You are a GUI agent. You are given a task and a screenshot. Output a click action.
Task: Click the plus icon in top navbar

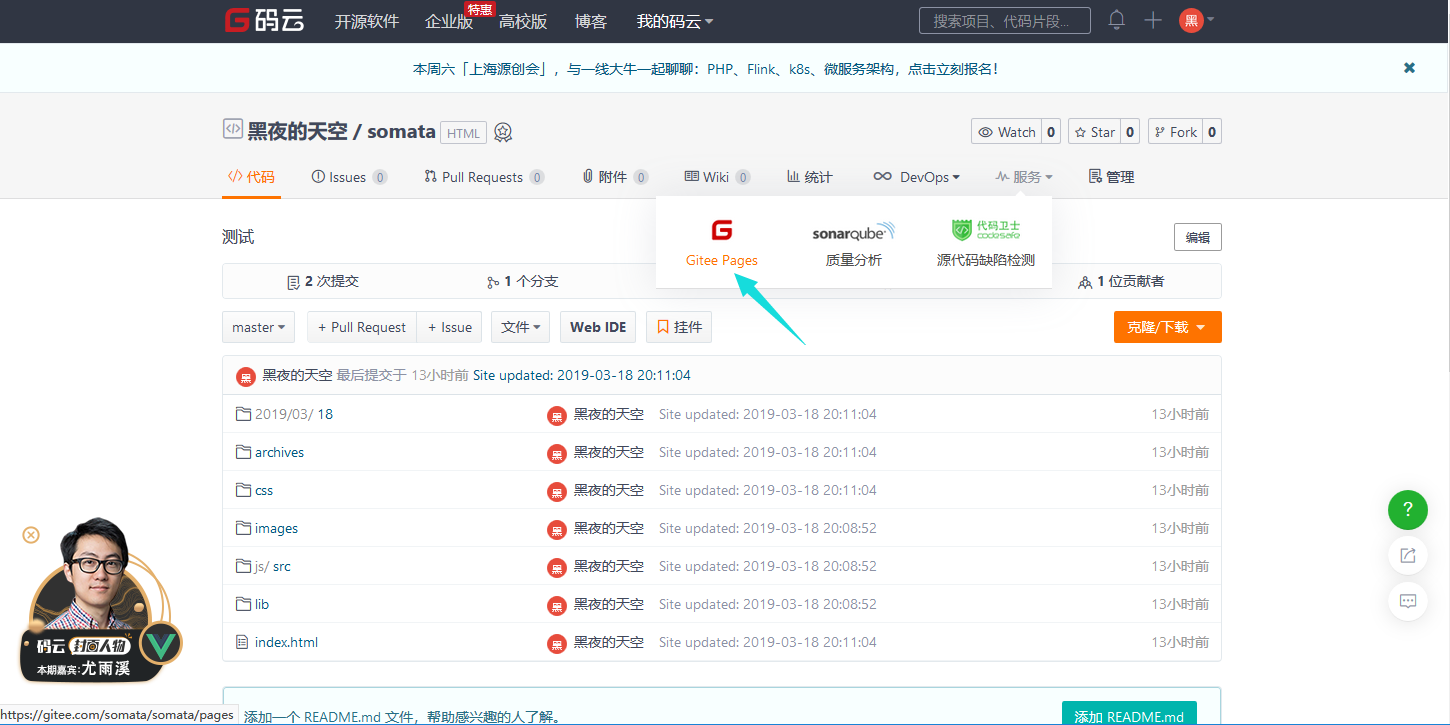1153,20
